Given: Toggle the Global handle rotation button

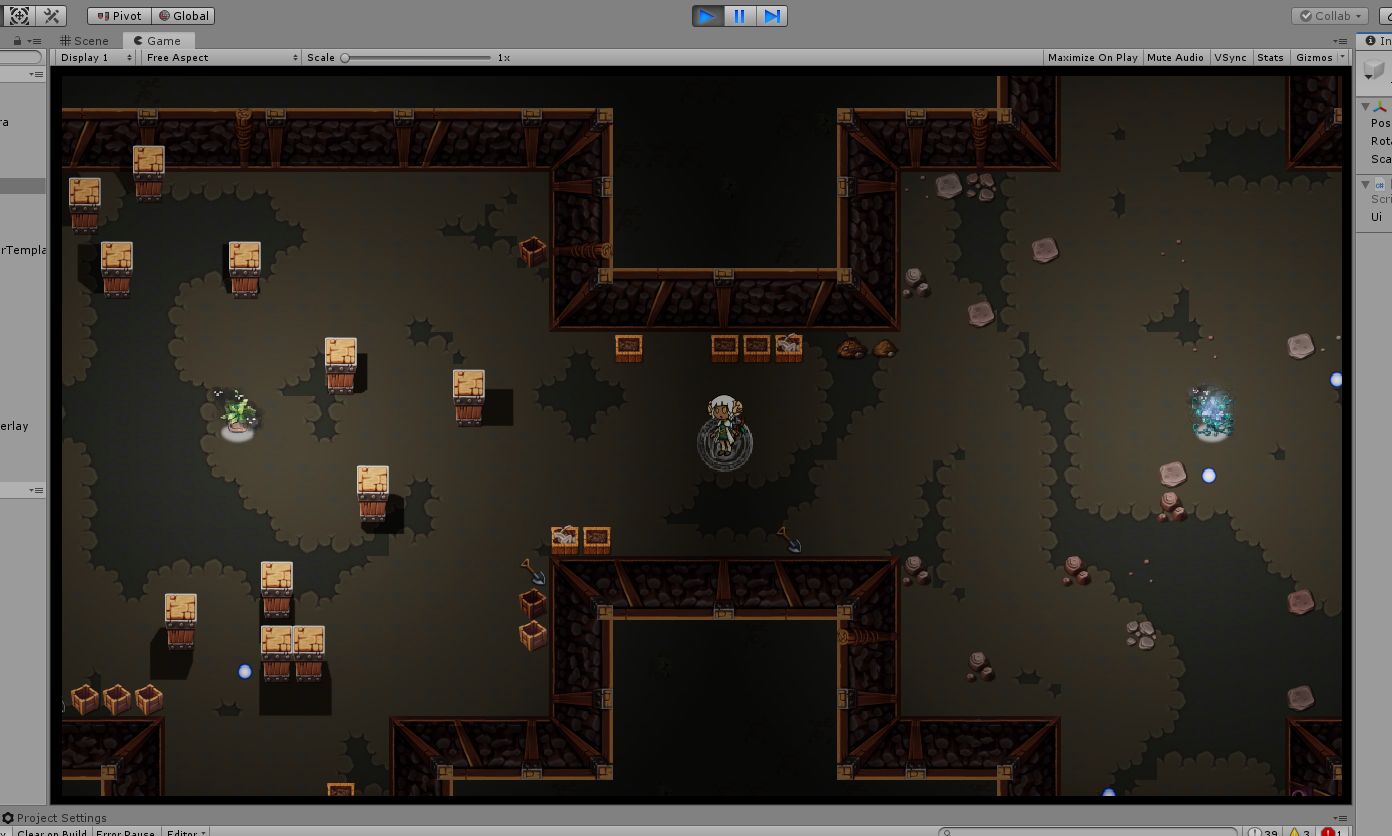Looking at the screenshot, I should pyautogui.click(x=183, y=16).
